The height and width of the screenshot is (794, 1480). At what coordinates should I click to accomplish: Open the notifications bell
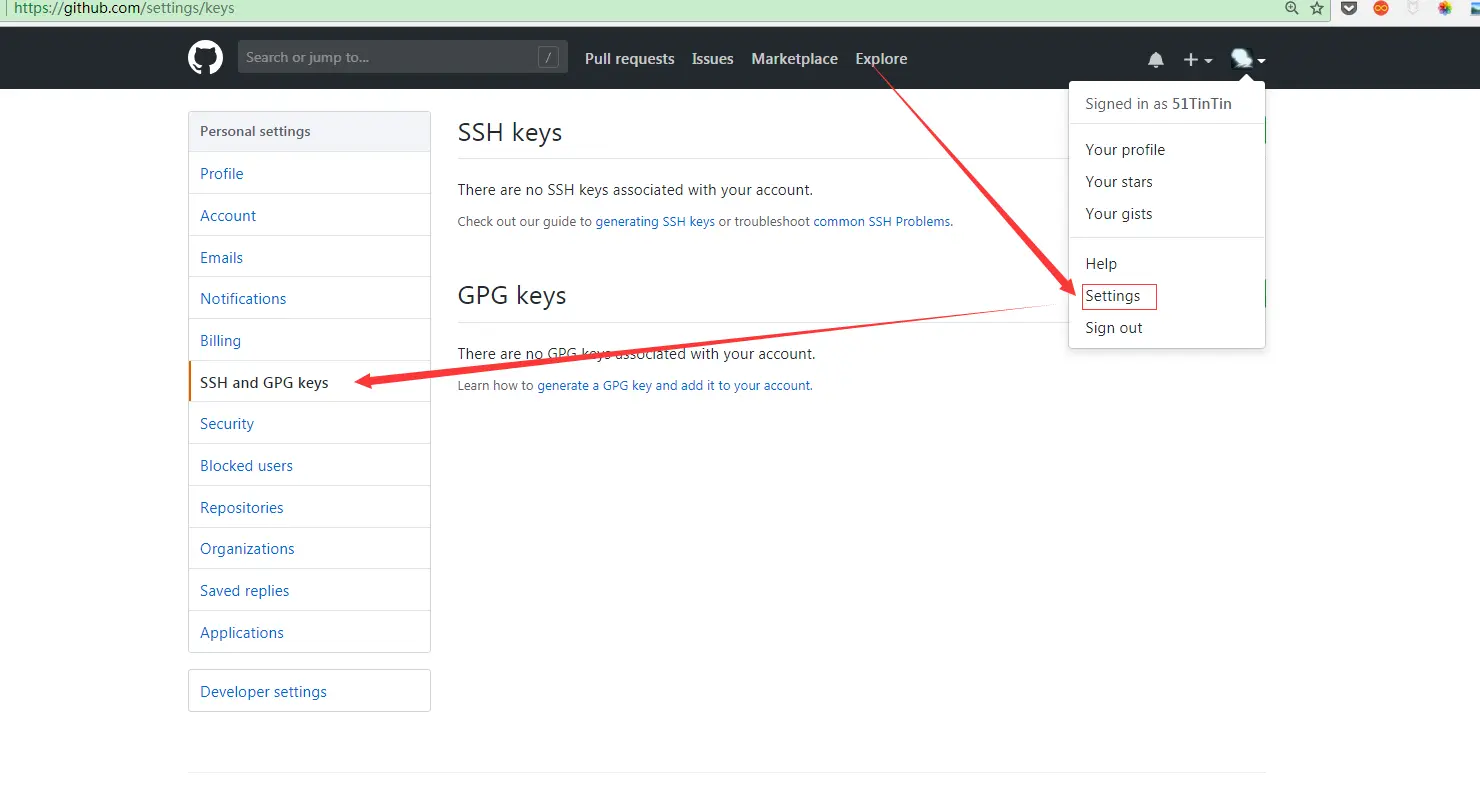click(1156, 60)
